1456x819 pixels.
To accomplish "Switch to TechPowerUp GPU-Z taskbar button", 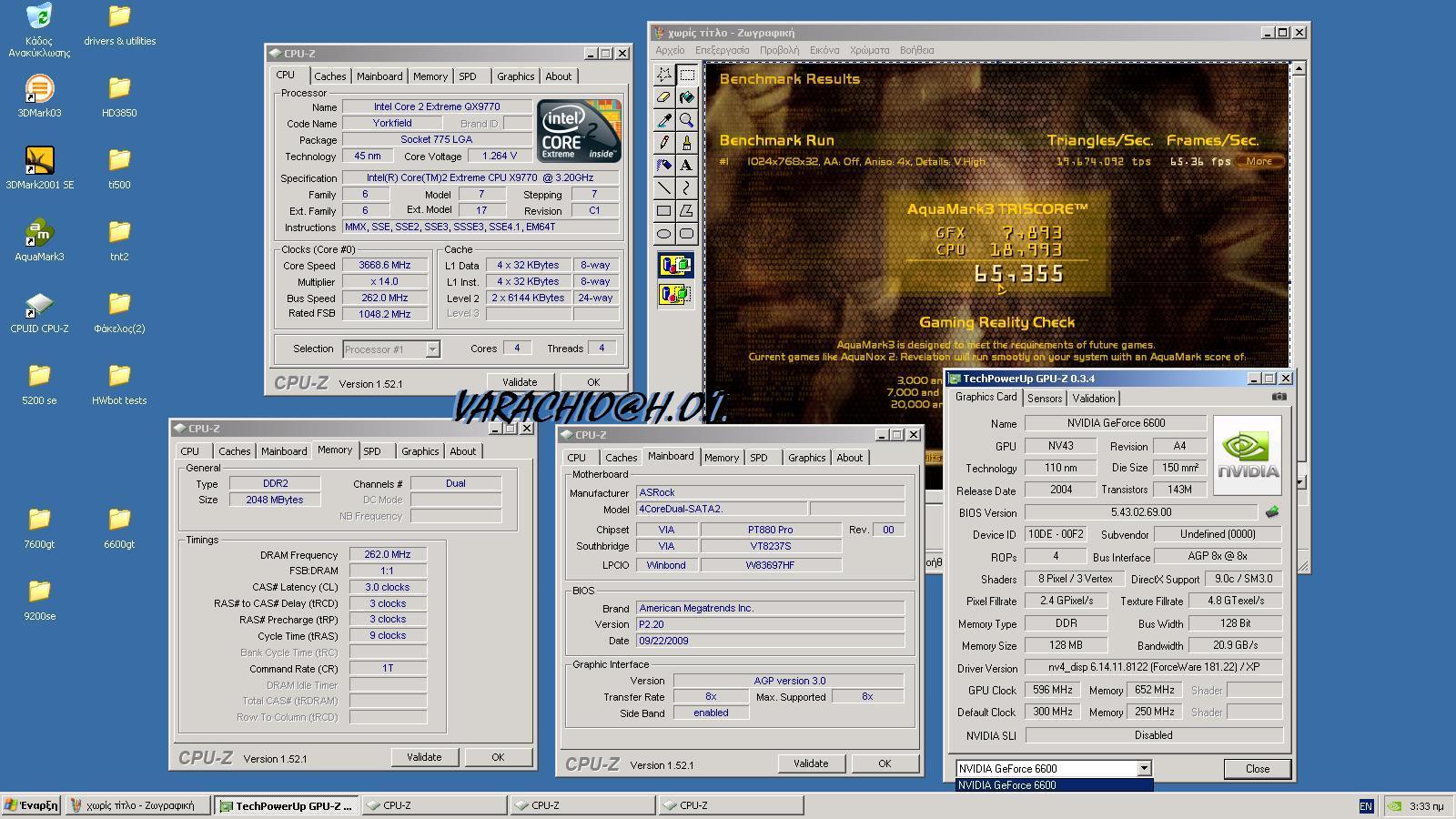I will (x=288, y=805).
